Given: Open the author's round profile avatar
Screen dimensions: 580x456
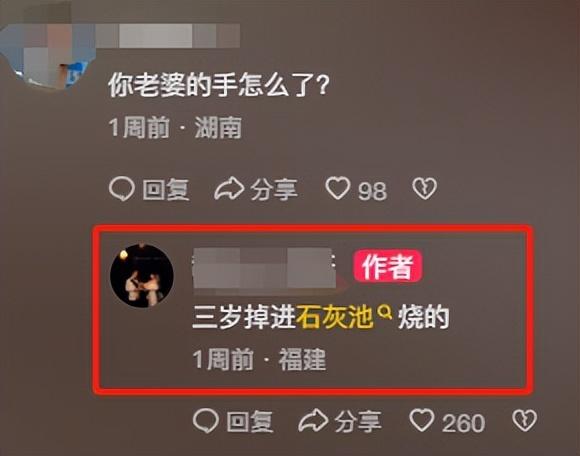Looking at the screenshot, I should tap(142, 276).
